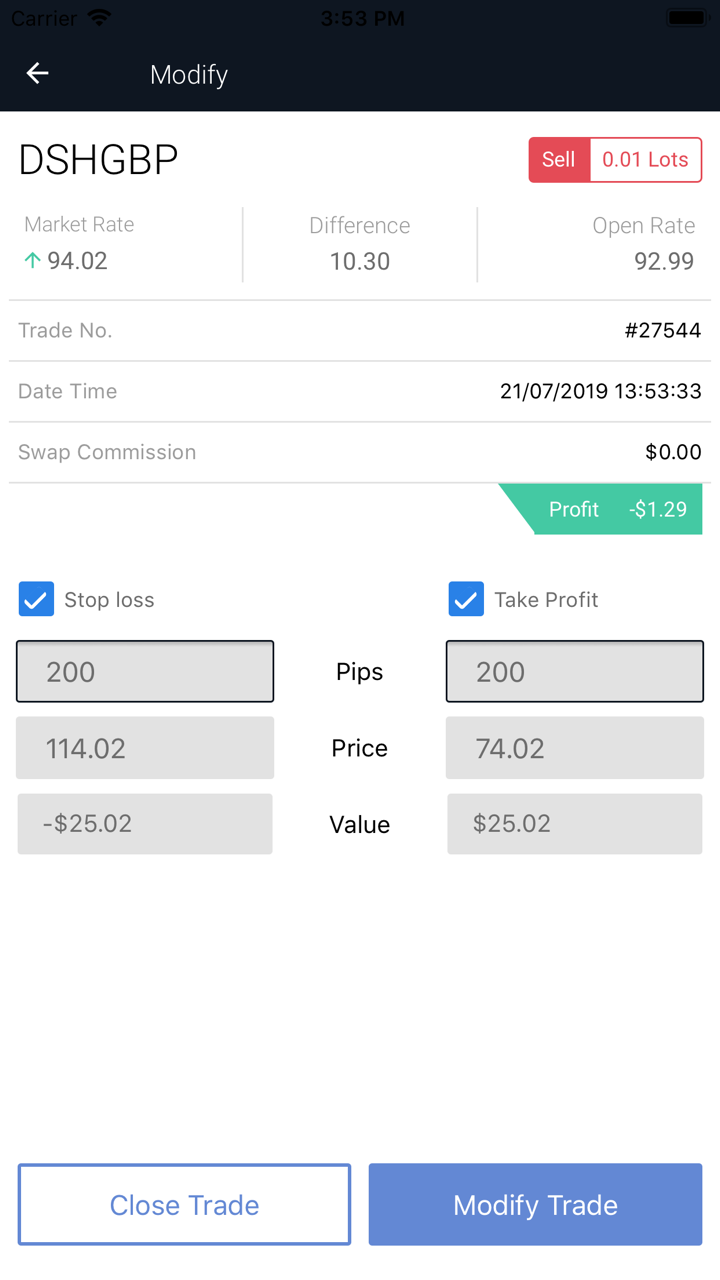Image resolution: width=720 pixels, height=1280 pixels.
Task: Tap the 0.01 Lots segment
Action: click(x=645, y=160)
